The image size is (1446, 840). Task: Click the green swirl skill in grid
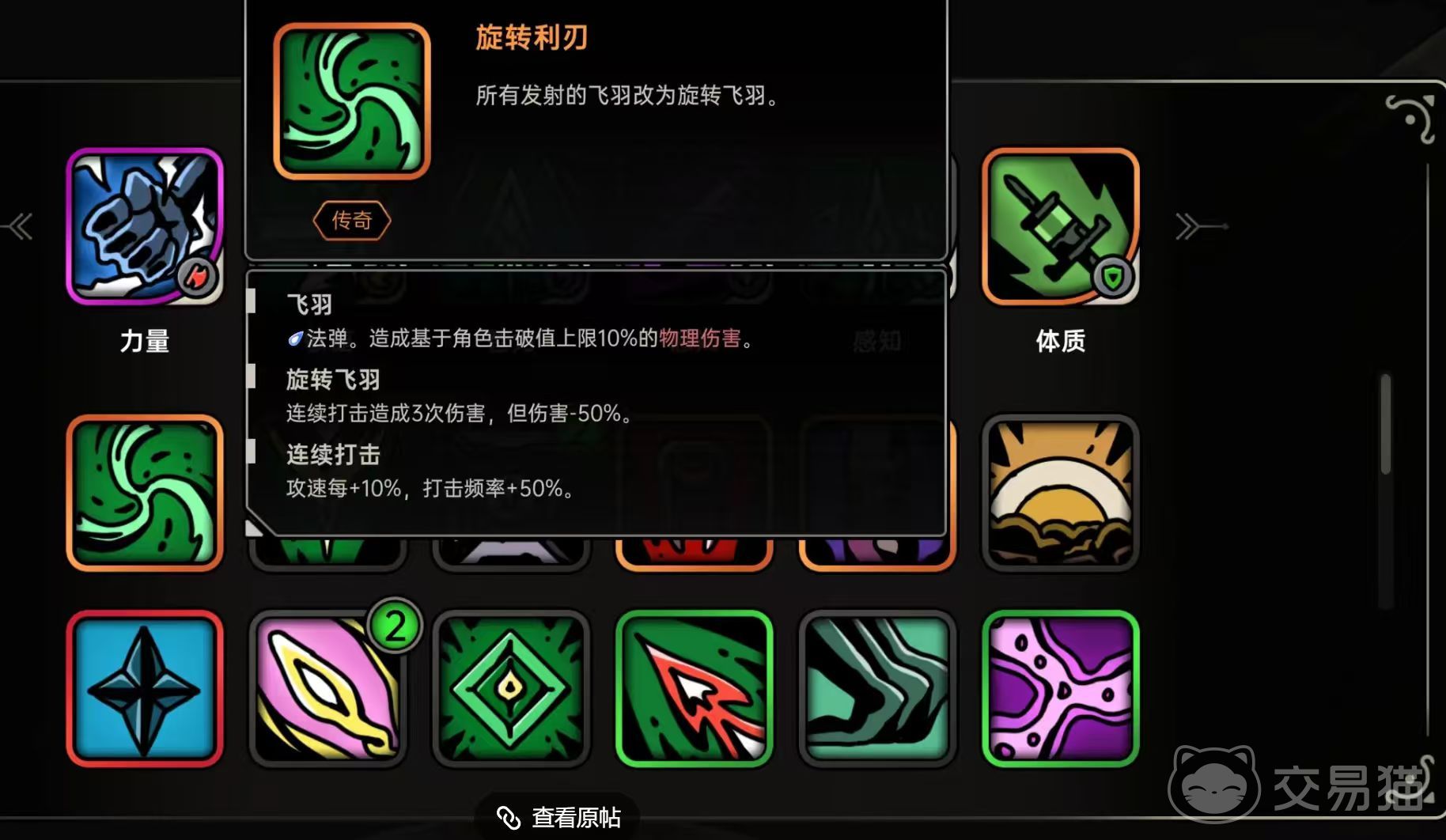(145, 493)
